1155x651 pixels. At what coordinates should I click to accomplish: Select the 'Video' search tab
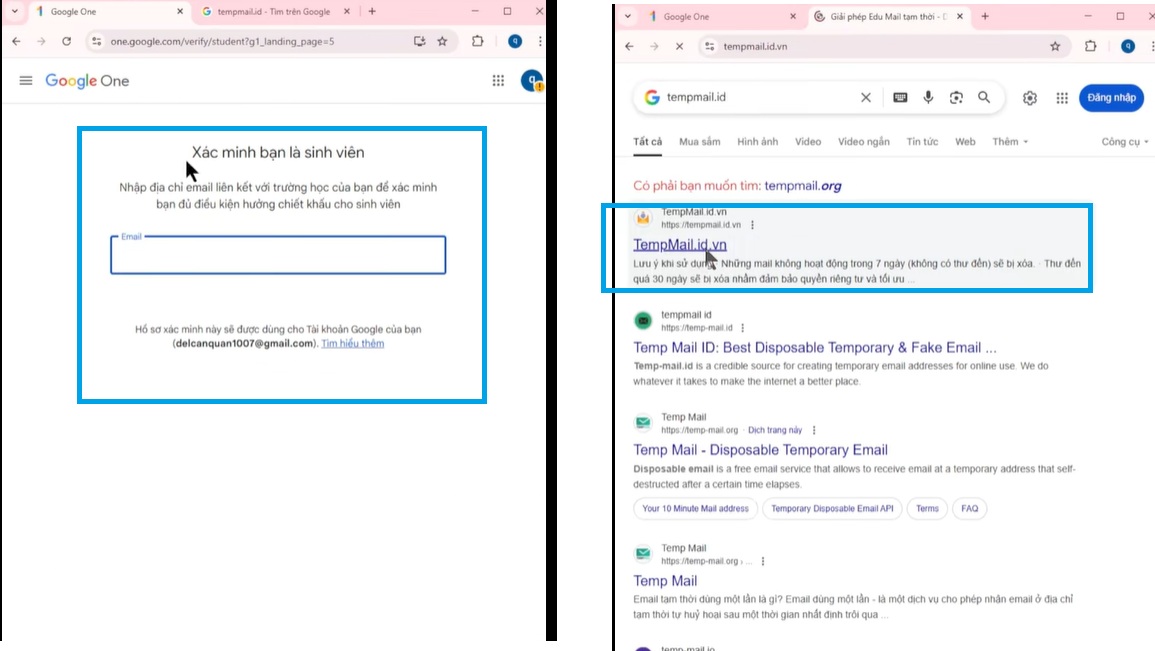tap(808, 141)
